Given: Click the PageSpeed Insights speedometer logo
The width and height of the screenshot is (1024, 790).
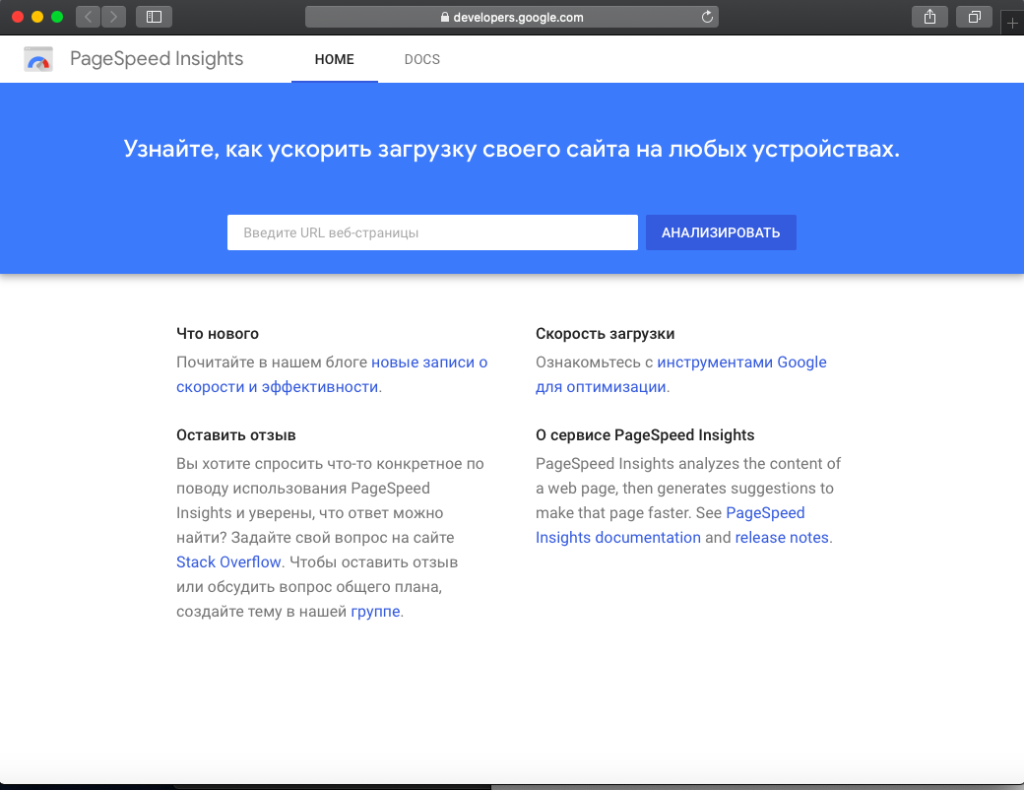Looking at the screenshot, I should pyautogui.click(x=39, y=59).
